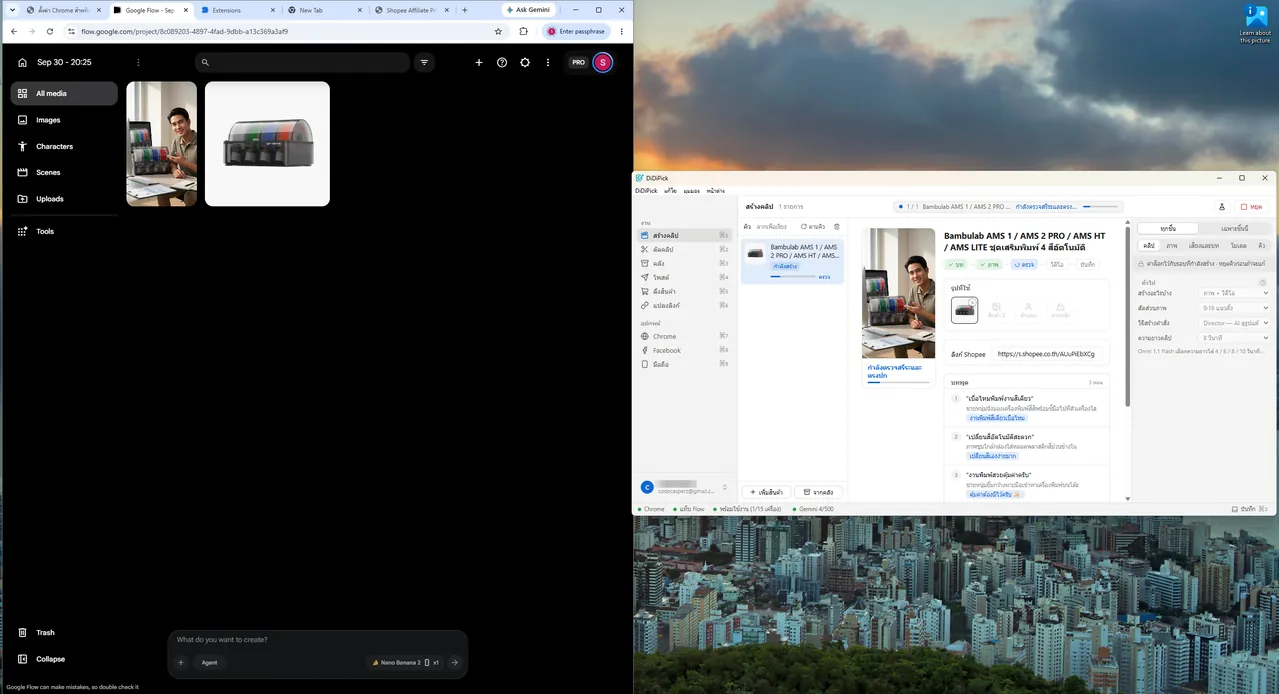Open Chrome extensions puzzle icon

[x=523, y=31]
